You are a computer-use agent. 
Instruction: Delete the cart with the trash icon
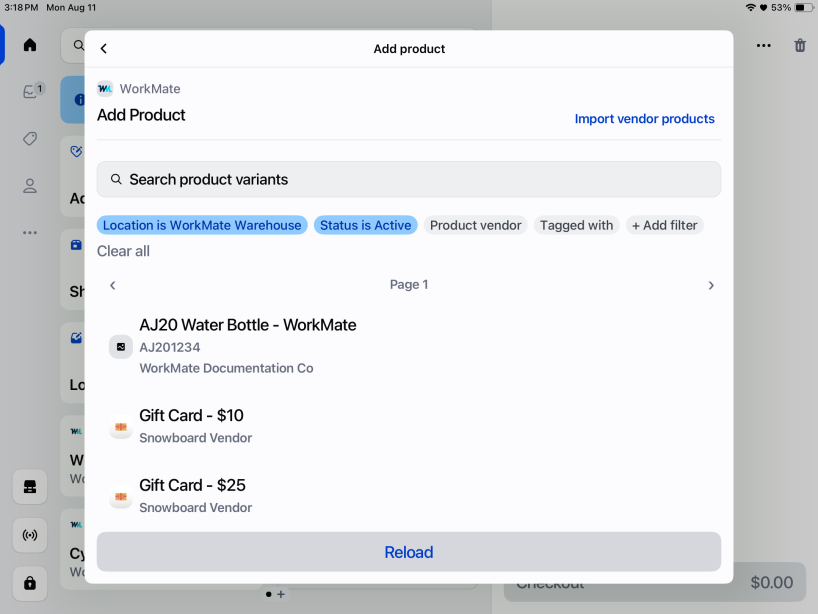coord(800,45)
